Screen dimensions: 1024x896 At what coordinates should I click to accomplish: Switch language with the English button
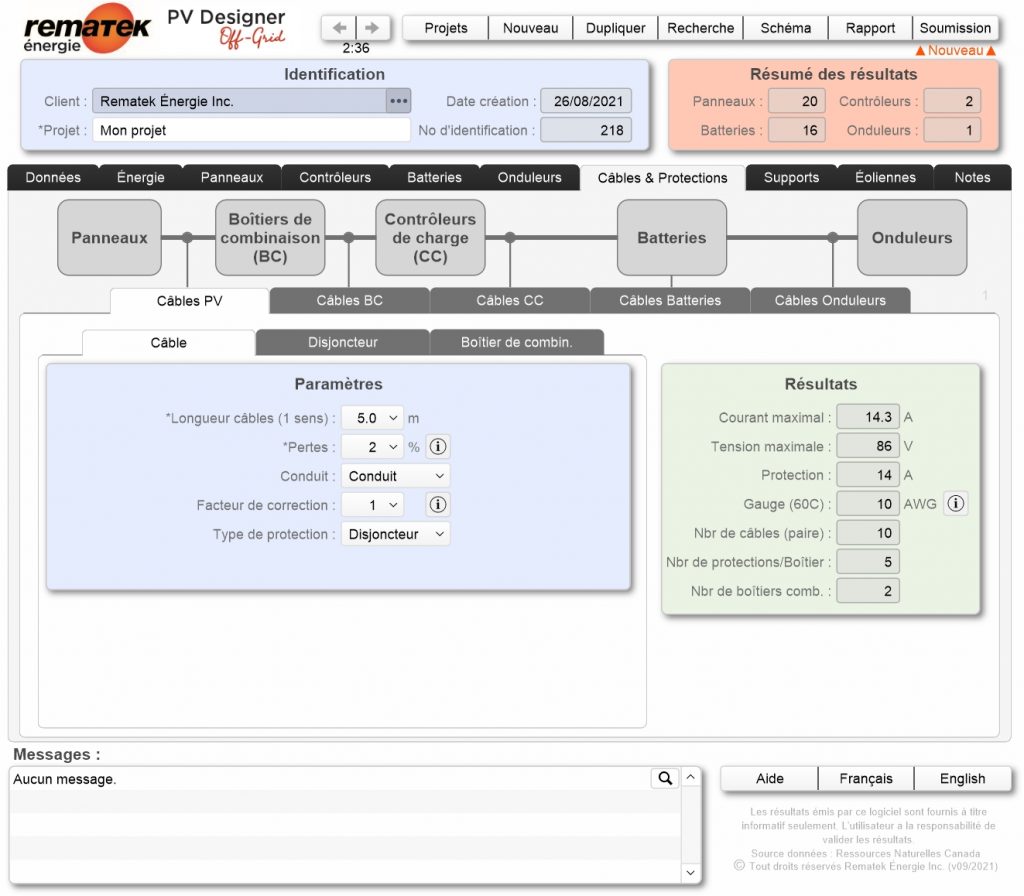[962, 779]
